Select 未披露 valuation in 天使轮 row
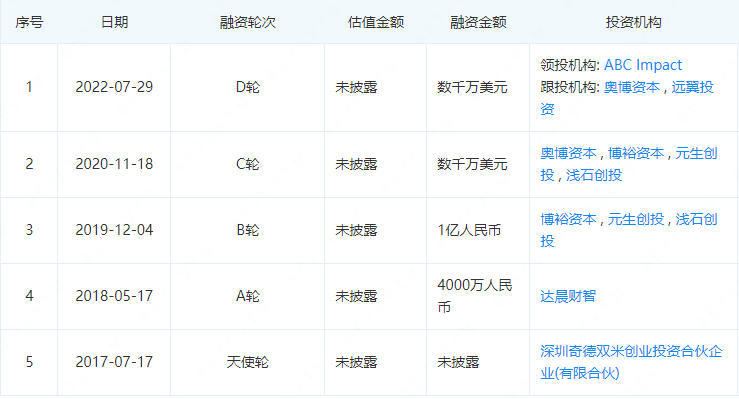The width and height of the screenshot is (739, 399). [356, 362]
